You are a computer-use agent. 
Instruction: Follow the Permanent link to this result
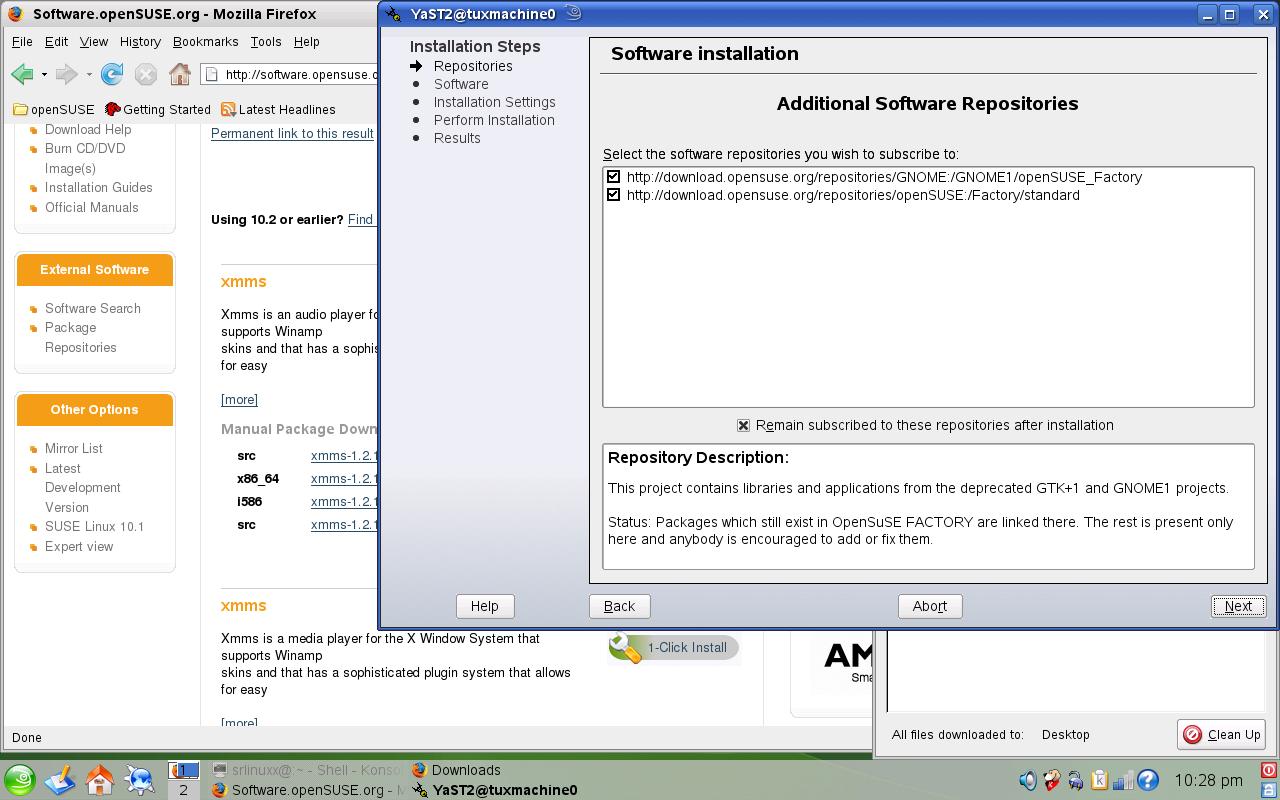[292, 134]
